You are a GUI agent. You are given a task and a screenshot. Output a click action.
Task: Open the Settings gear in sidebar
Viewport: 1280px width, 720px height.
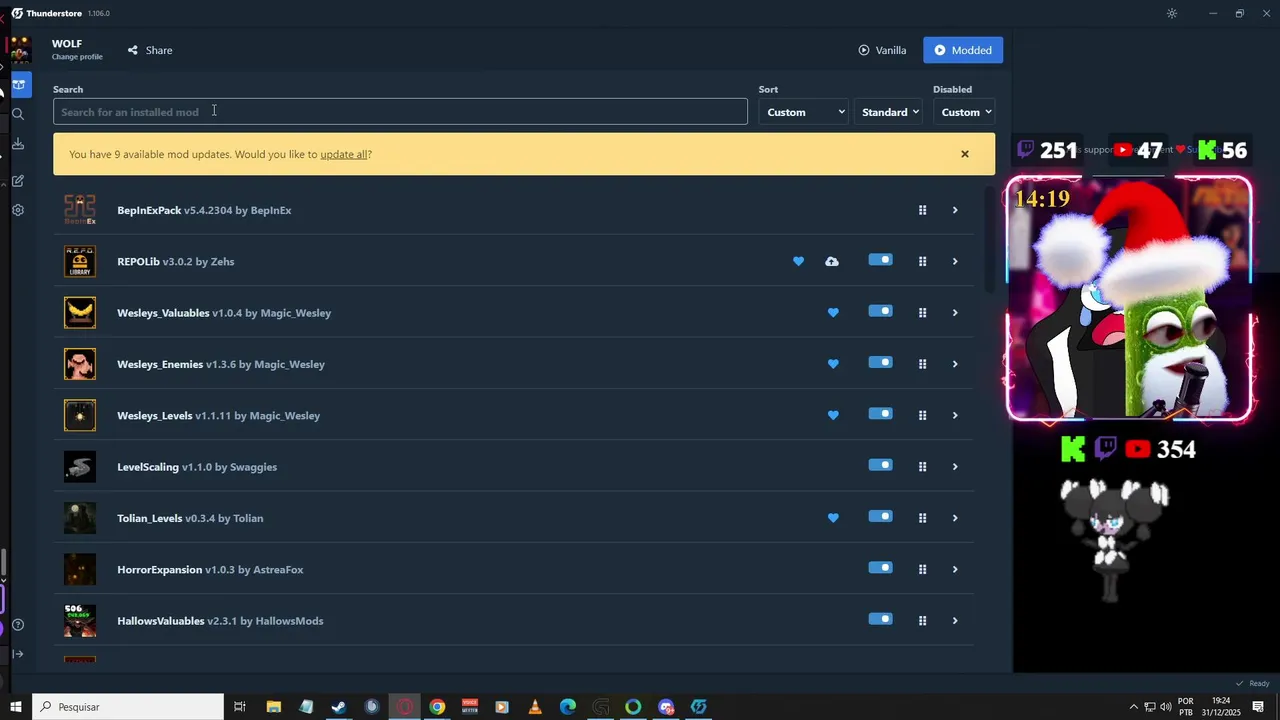pyautogui.click(x=18, y=210)
